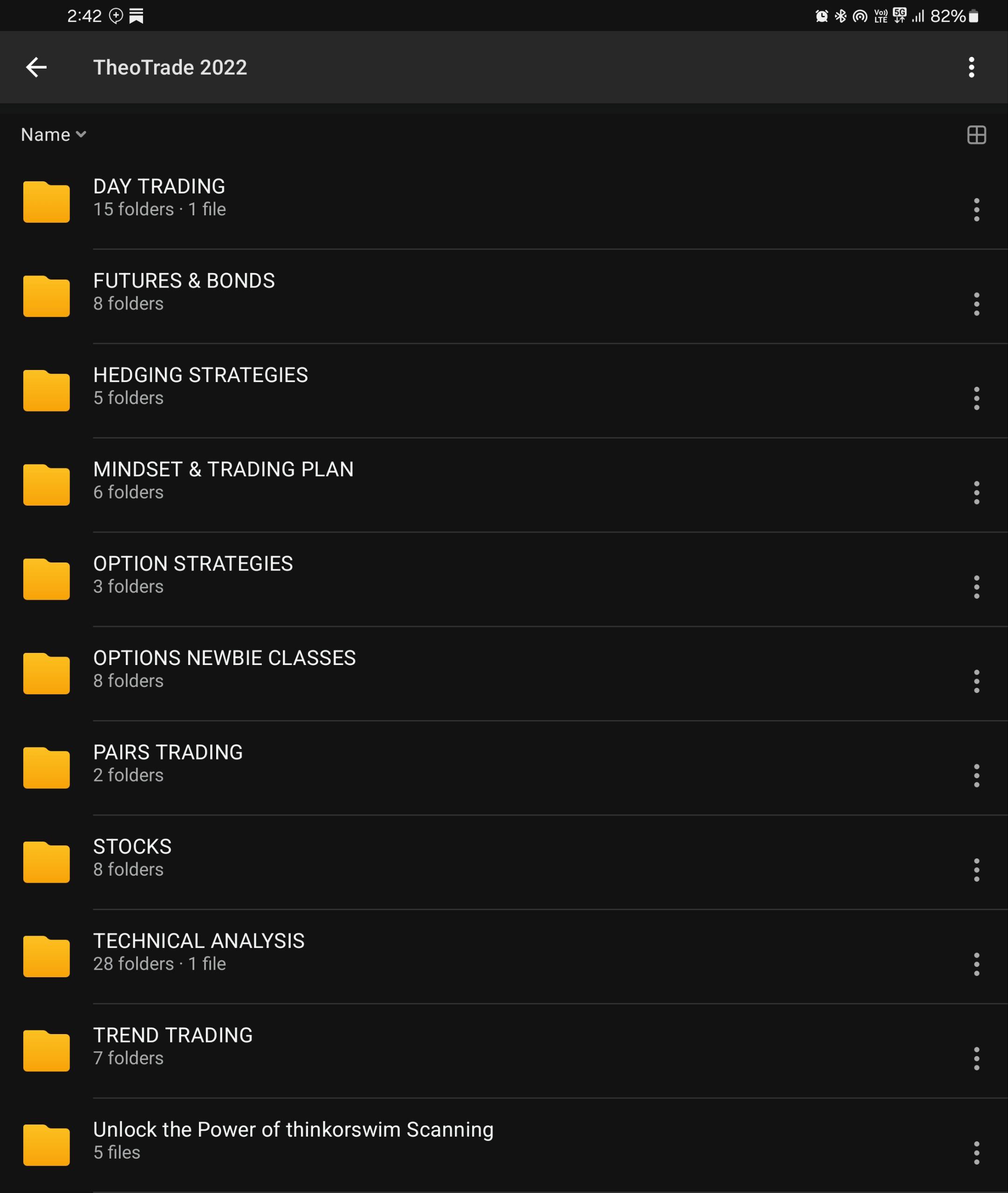Viewport: 1008px width, 1193px height.
Task: Click the HEDGING STRATEGIES folder icon
Action: pos(46,391)
